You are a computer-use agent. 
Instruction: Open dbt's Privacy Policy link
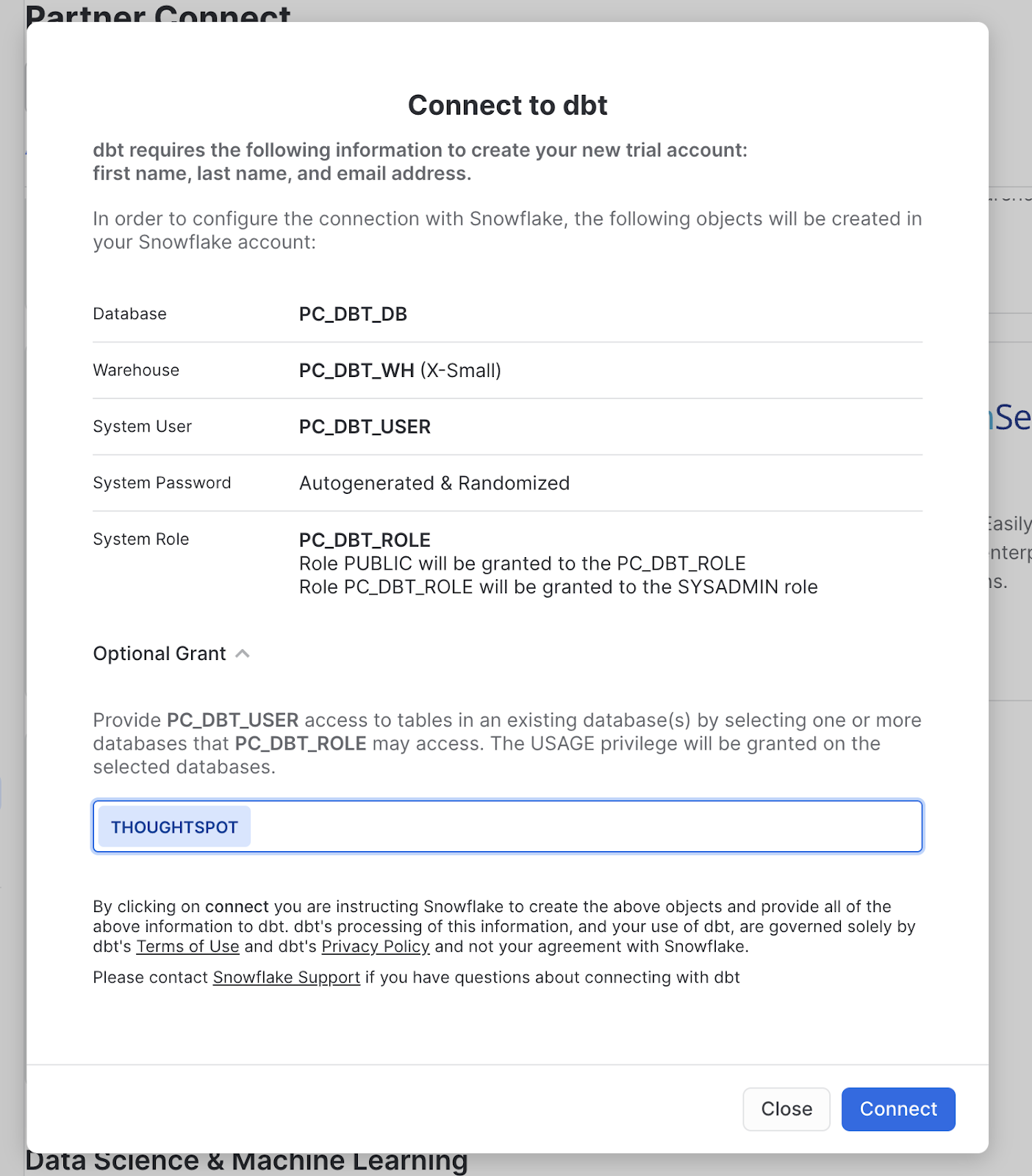tap(375, 947)
